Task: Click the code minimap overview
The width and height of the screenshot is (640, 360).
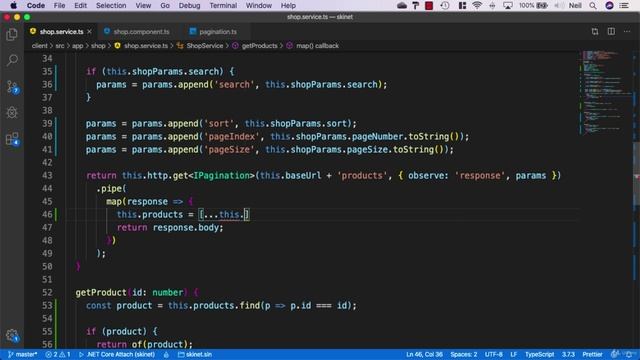Action: 606,92
